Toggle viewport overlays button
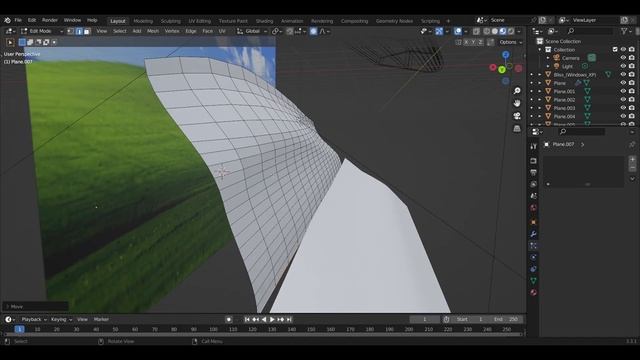 [x=458, y=31]
